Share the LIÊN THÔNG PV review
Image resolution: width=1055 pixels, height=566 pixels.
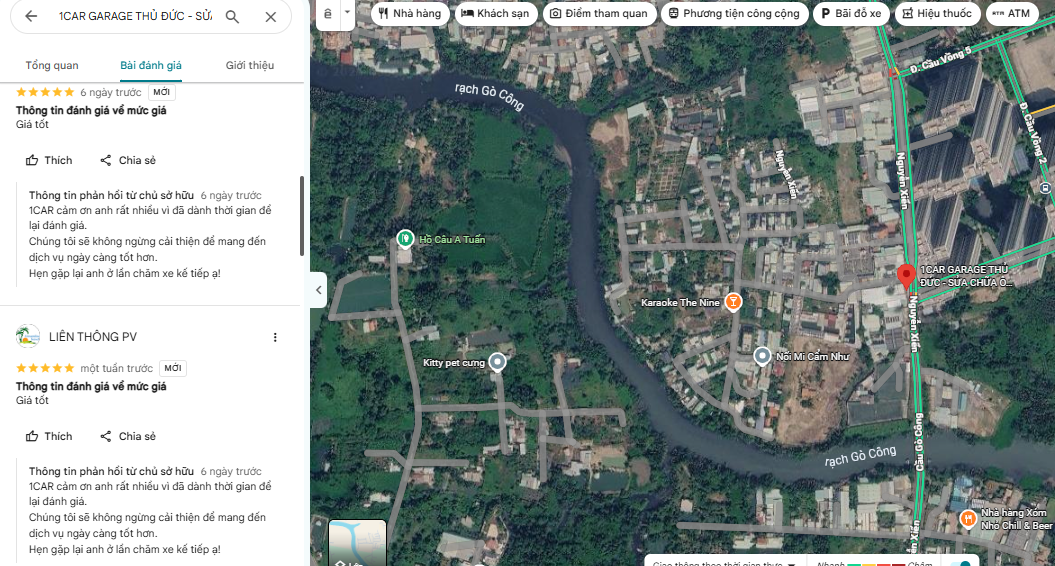[x=128, y=436]
